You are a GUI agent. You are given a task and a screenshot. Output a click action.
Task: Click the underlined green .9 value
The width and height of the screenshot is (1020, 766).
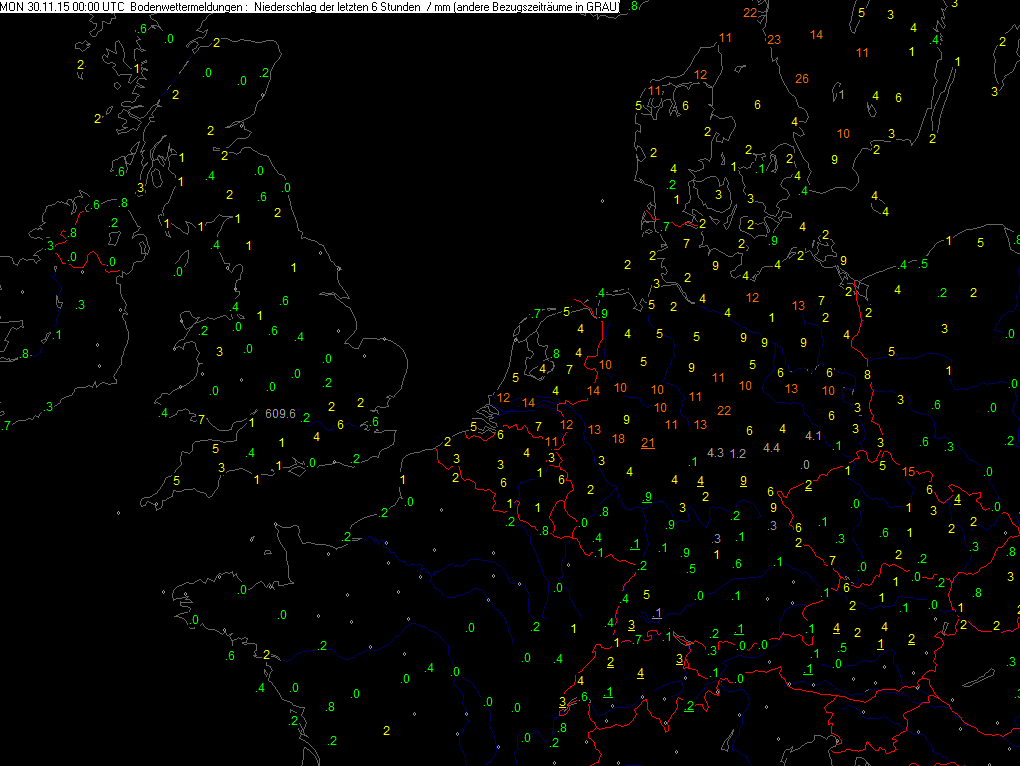click(647, 497)
